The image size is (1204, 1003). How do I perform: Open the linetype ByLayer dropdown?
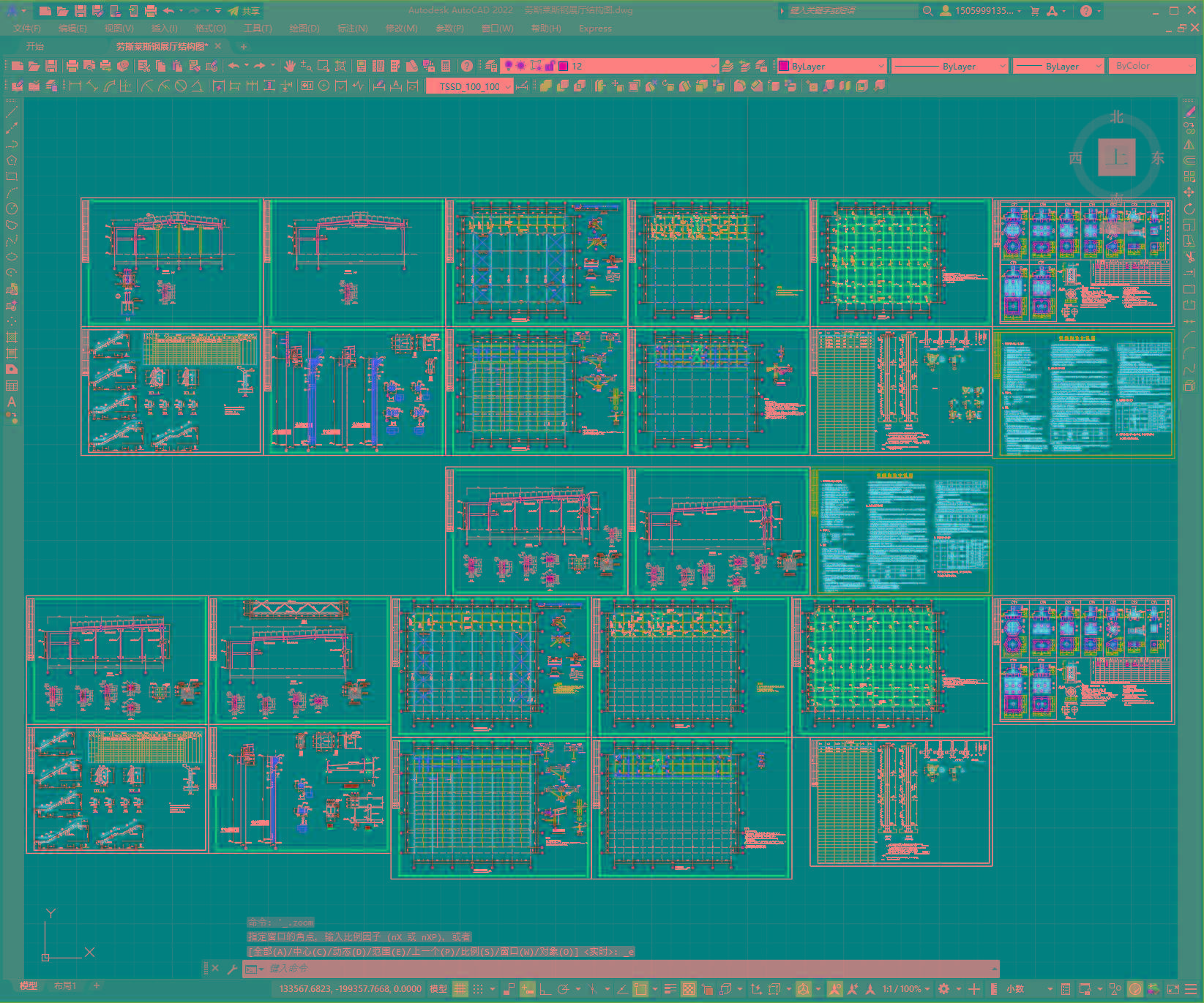click(x=949, y=66)
